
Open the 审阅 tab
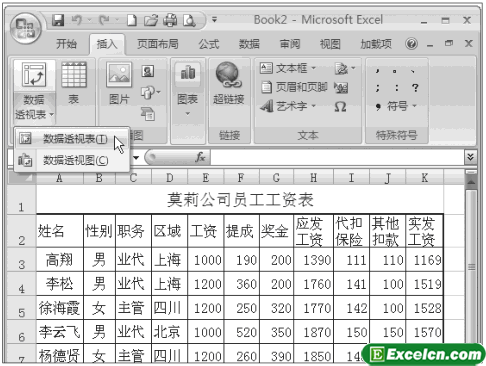290,44
